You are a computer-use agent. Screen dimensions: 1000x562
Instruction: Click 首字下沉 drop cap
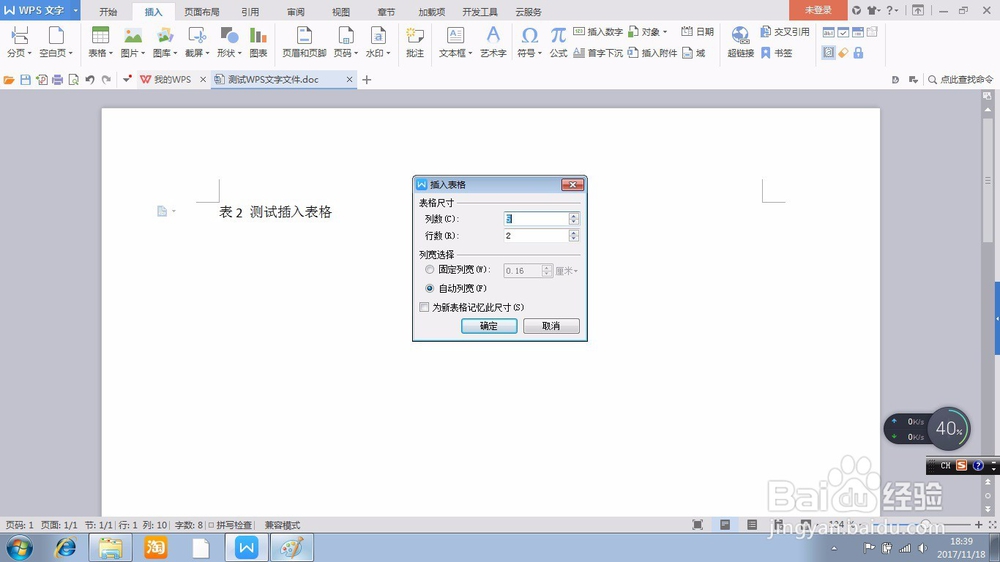pyautogui.click(x=598, y=53)
